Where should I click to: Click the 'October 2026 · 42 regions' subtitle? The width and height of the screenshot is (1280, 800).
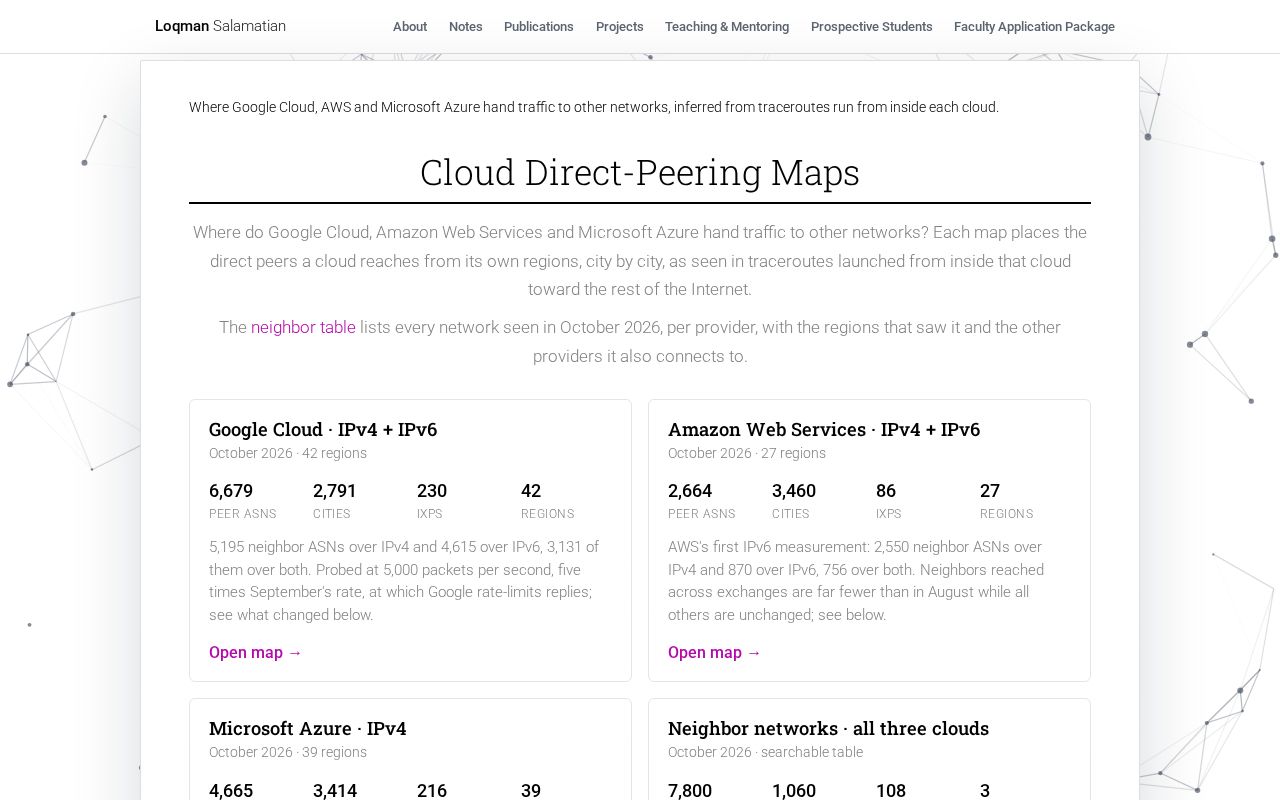coord(288,453)
